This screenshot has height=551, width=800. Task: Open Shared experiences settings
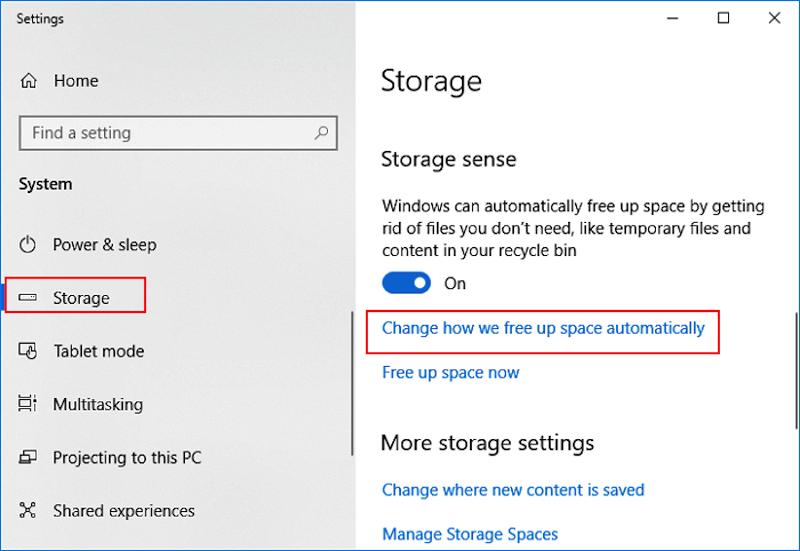[x=122, y=511]
